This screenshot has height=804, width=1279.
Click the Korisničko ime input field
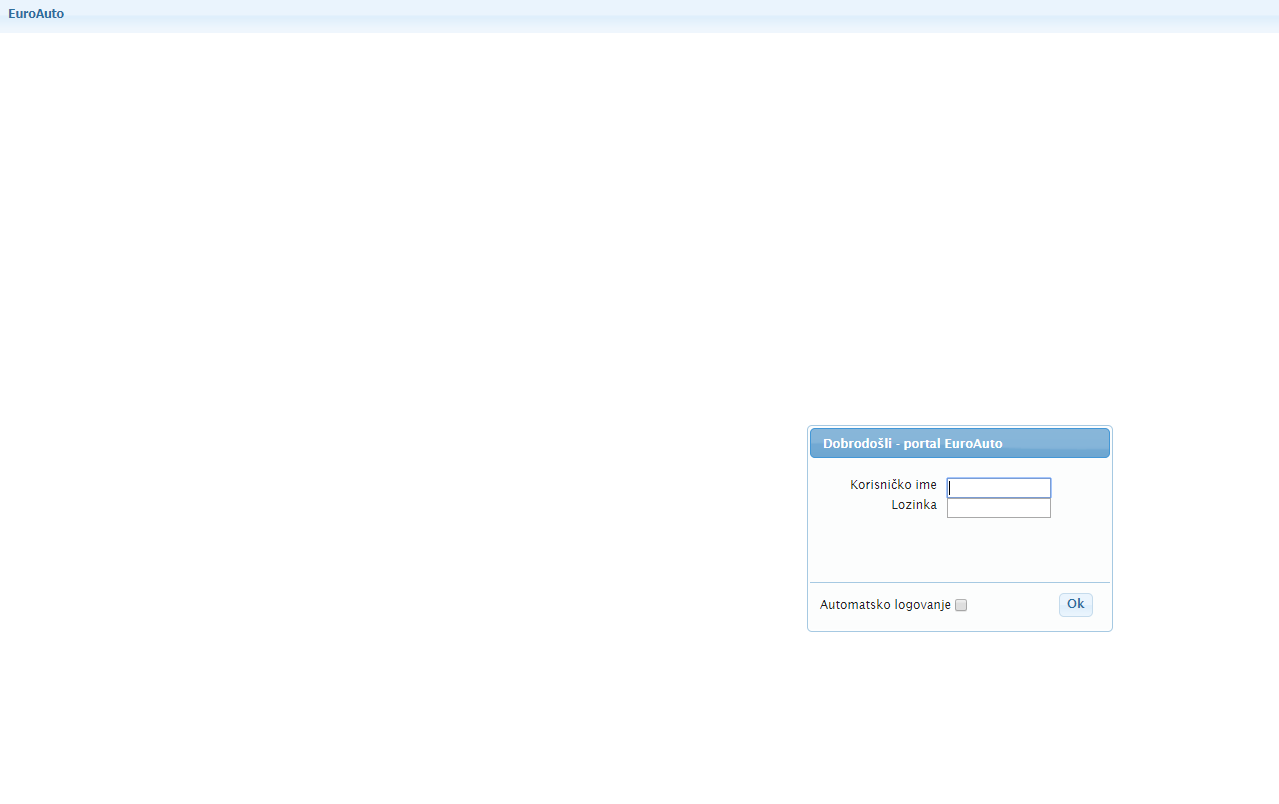pyautogui.click(x=999, y=488)
